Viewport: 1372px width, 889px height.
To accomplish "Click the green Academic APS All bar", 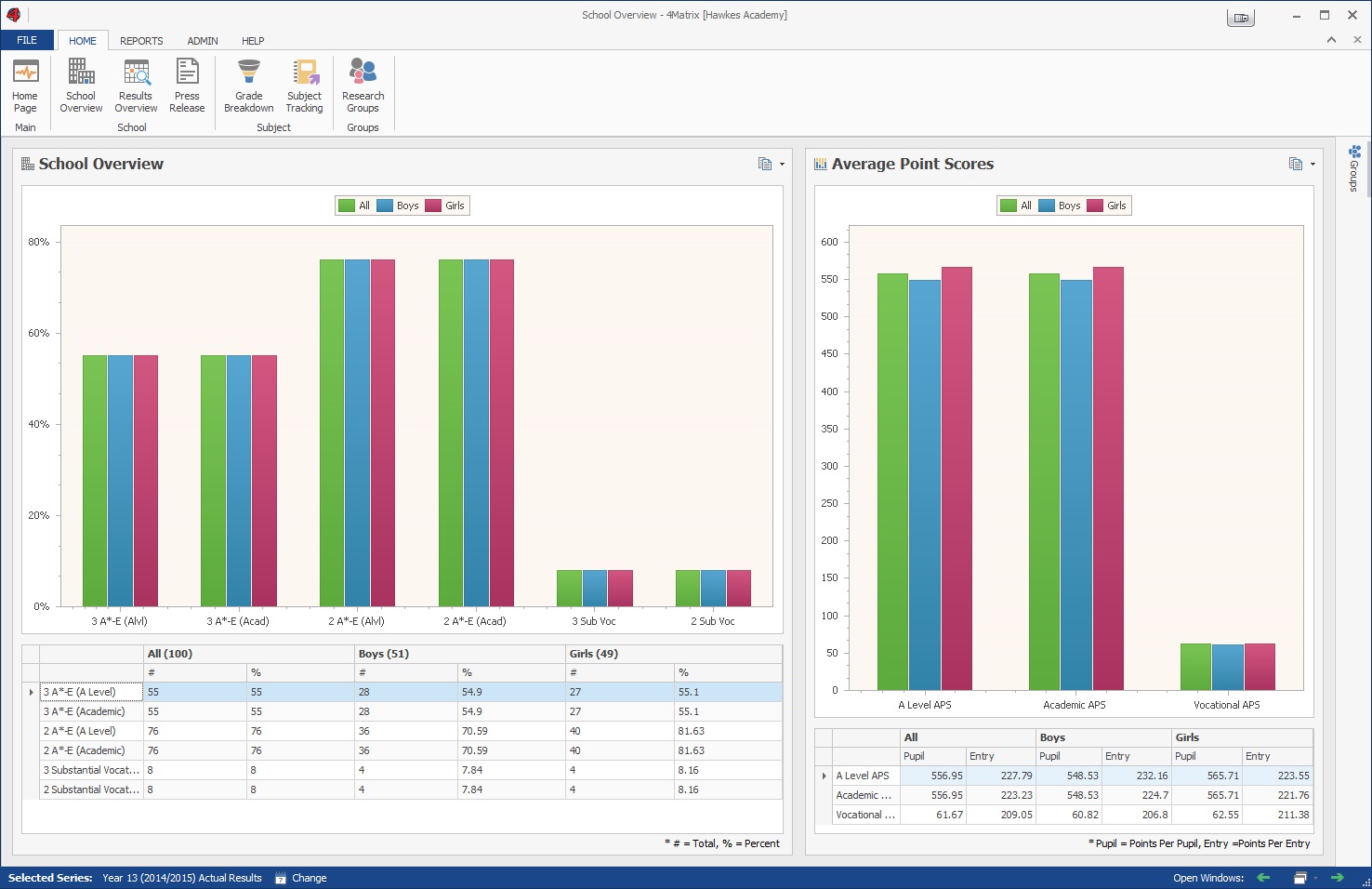I will click(1044, 482).
